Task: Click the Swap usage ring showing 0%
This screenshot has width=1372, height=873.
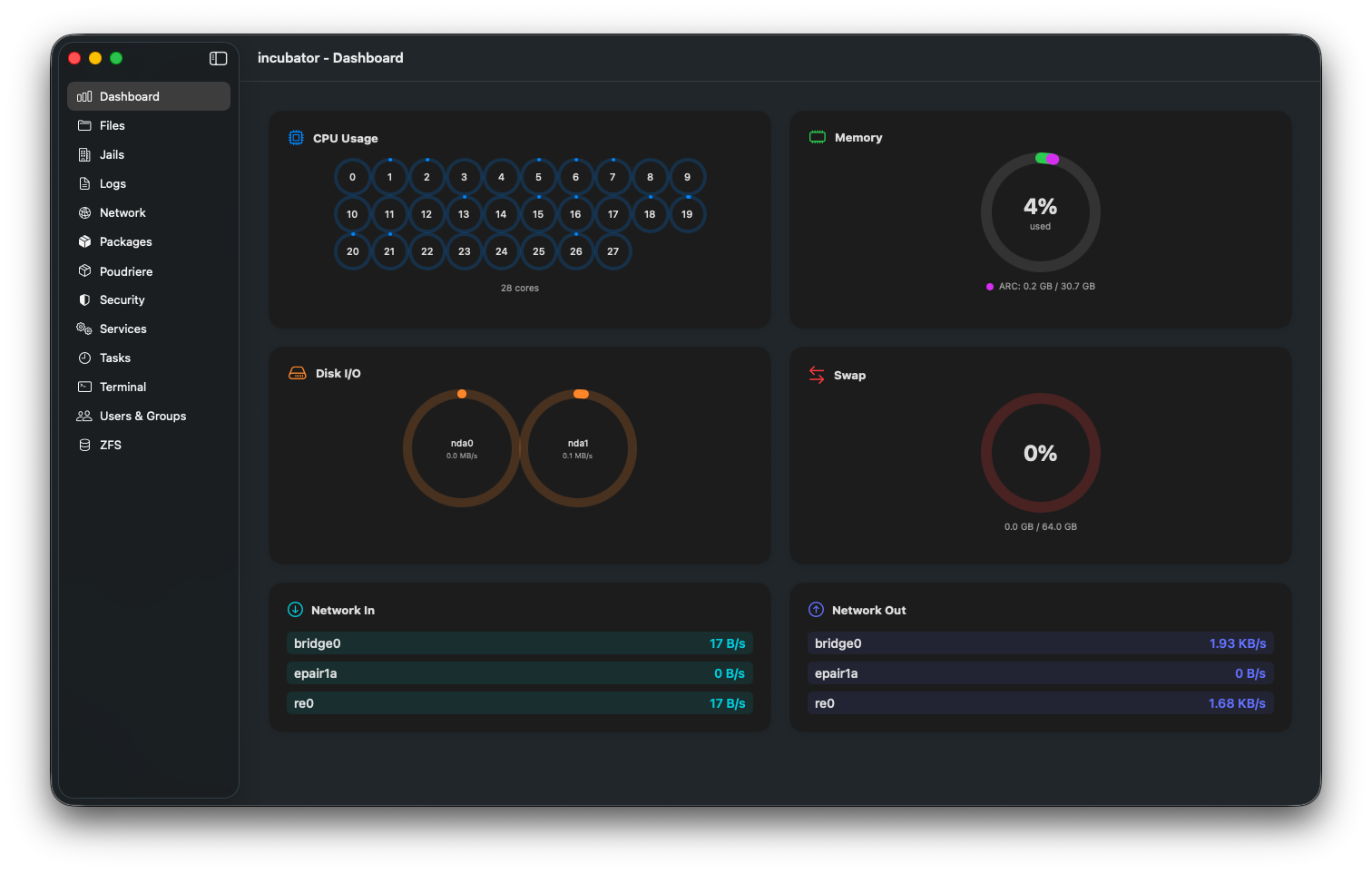Action: pos(1040,453)
